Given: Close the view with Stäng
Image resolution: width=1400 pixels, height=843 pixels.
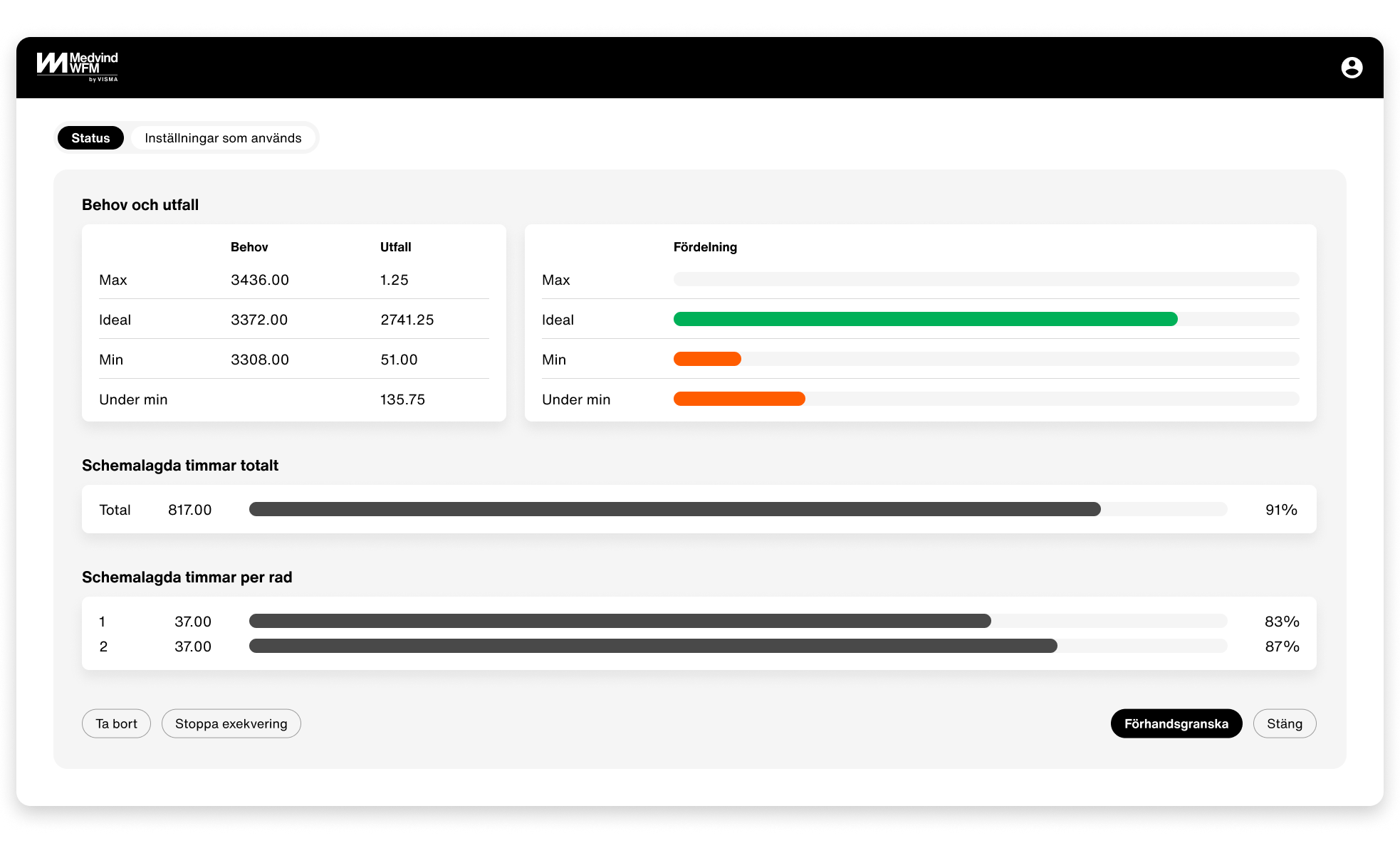Looking at the screenshot, I should 1284,723.
